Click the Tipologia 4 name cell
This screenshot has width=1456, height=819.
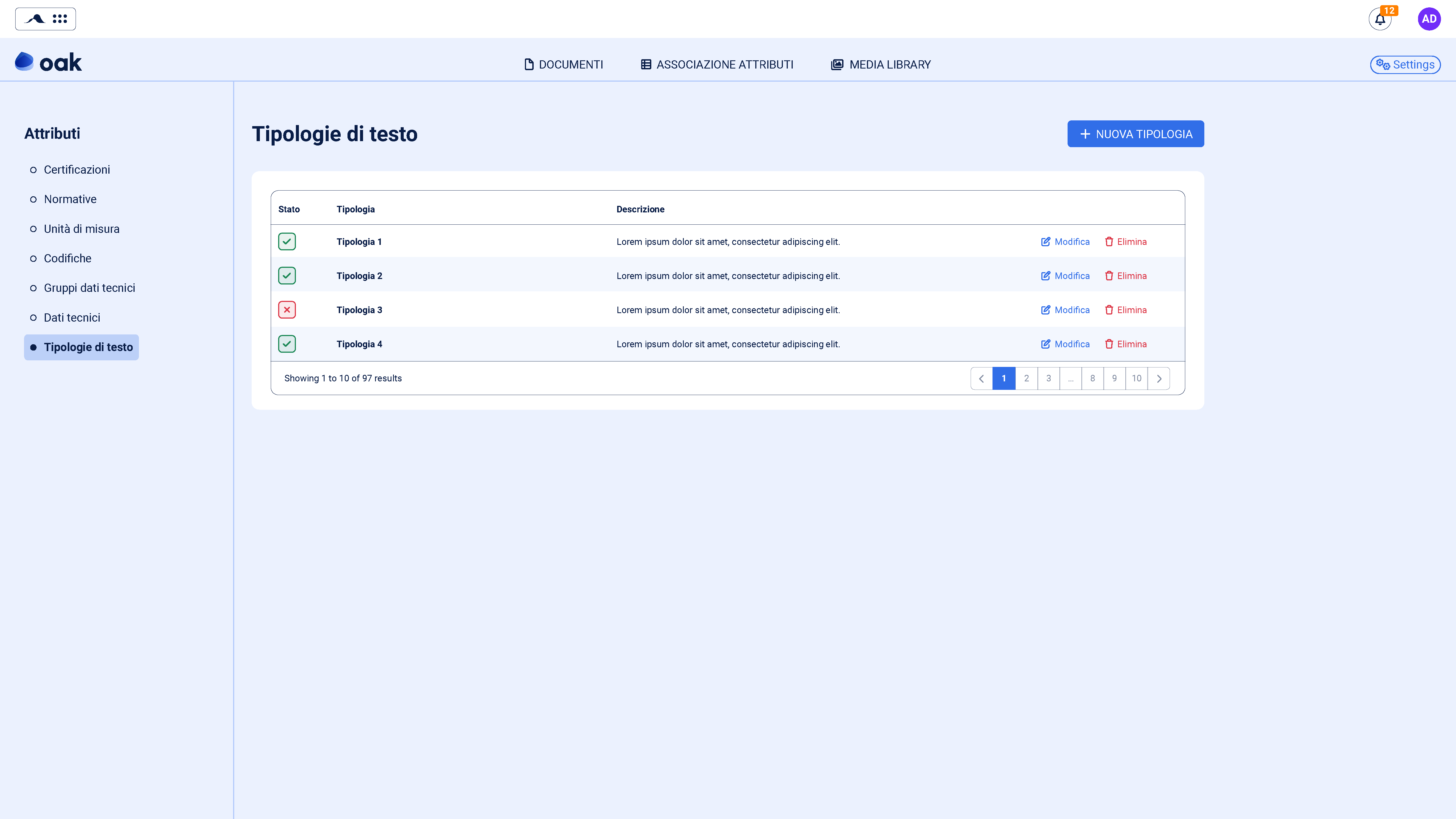pos(359,344)
